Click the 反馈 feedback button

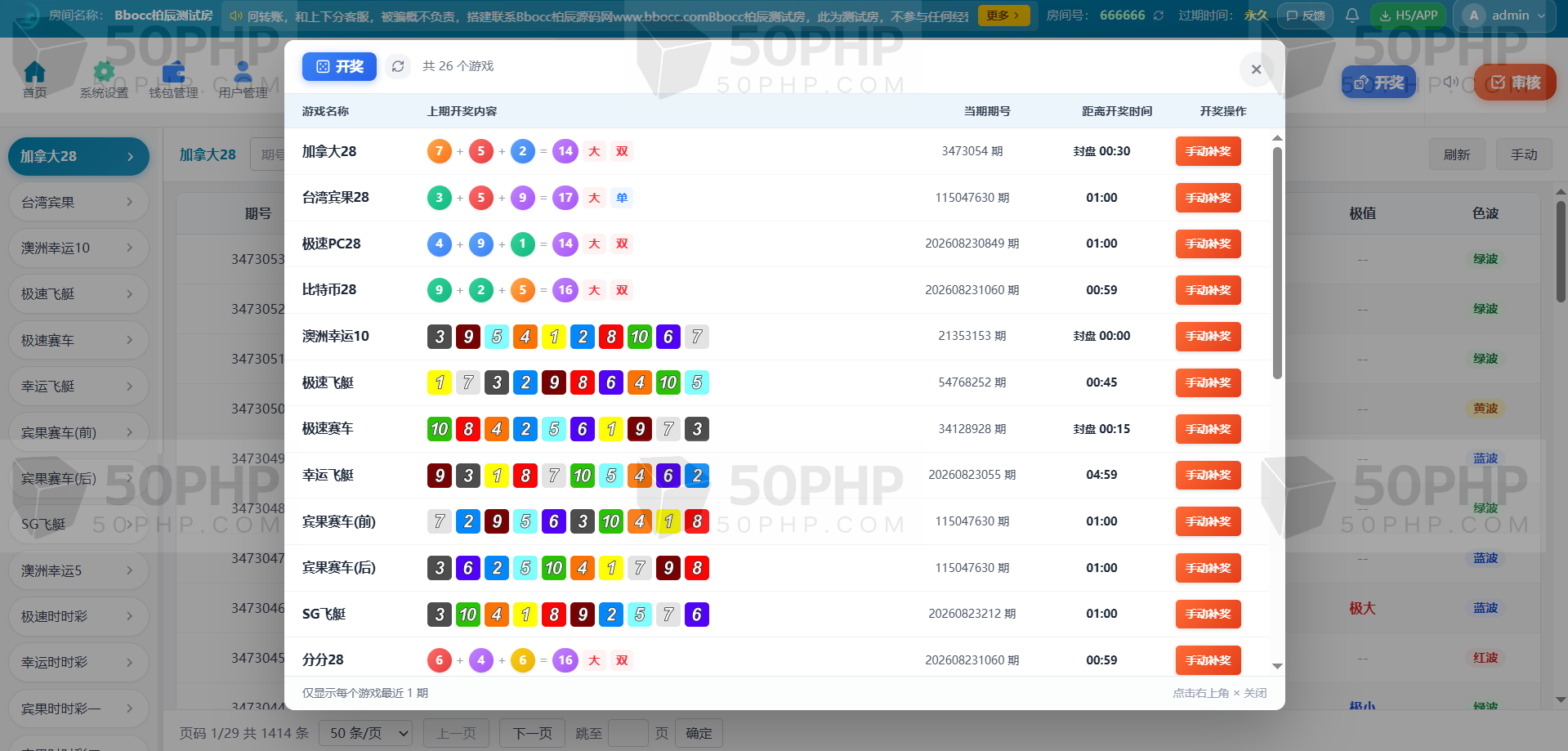pyautogui.click(x=1306, y=16)
